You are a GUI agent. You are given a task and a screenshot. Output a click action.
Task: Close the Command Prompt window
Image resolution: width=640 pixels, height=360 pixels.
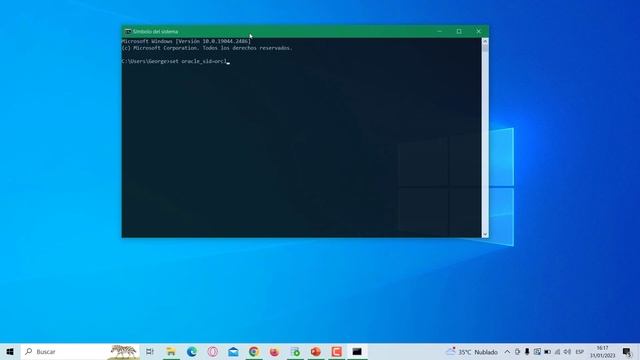click(x=479, y=31)
